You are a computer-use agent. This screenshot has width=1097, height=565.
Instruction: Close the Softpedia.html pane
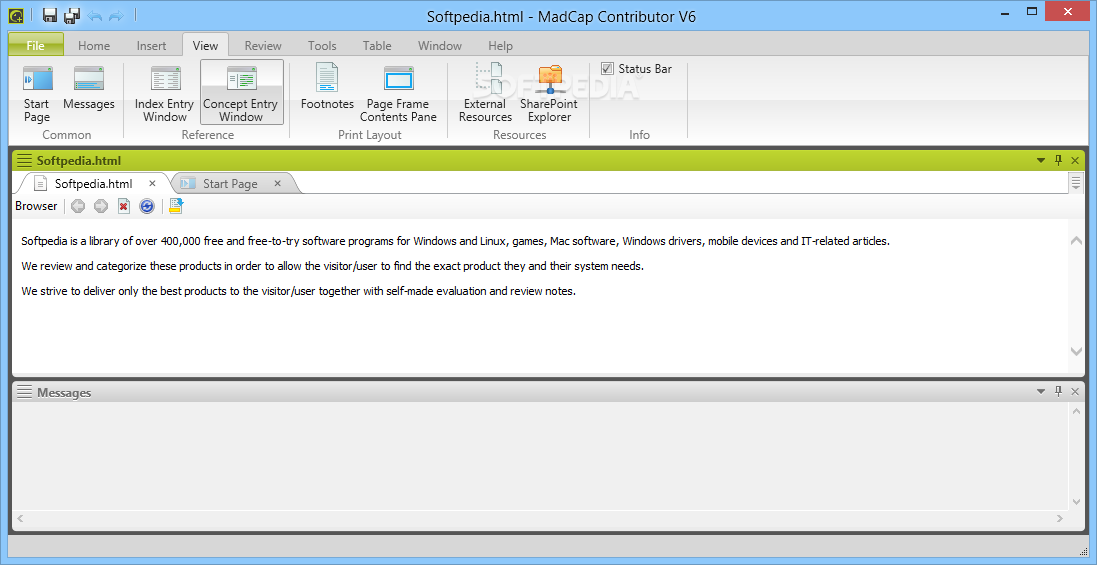pos(1075,161)
